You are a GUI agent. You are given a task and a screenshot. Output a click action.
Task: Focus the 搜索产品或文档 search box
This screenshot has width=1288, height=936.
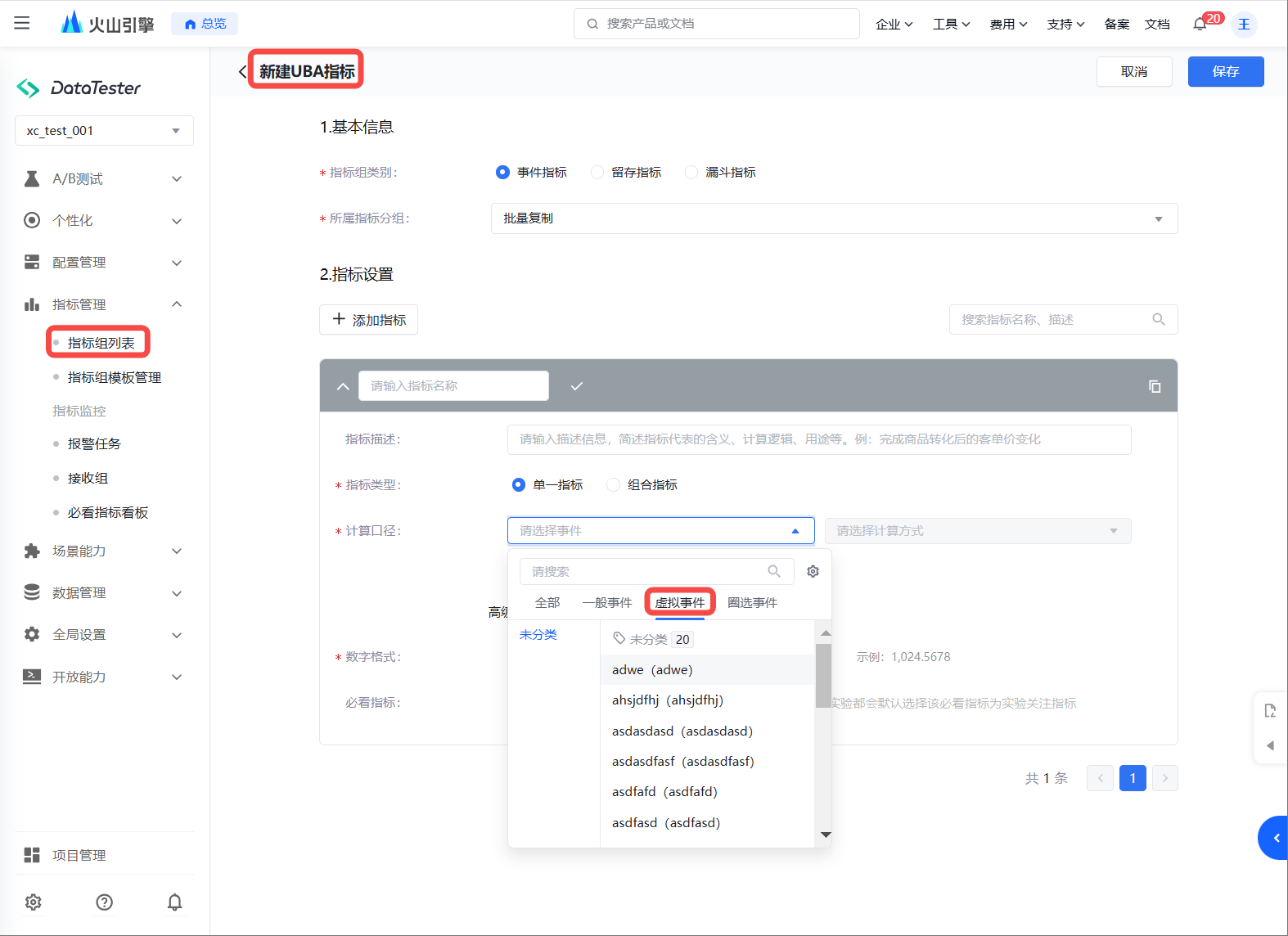717,24
